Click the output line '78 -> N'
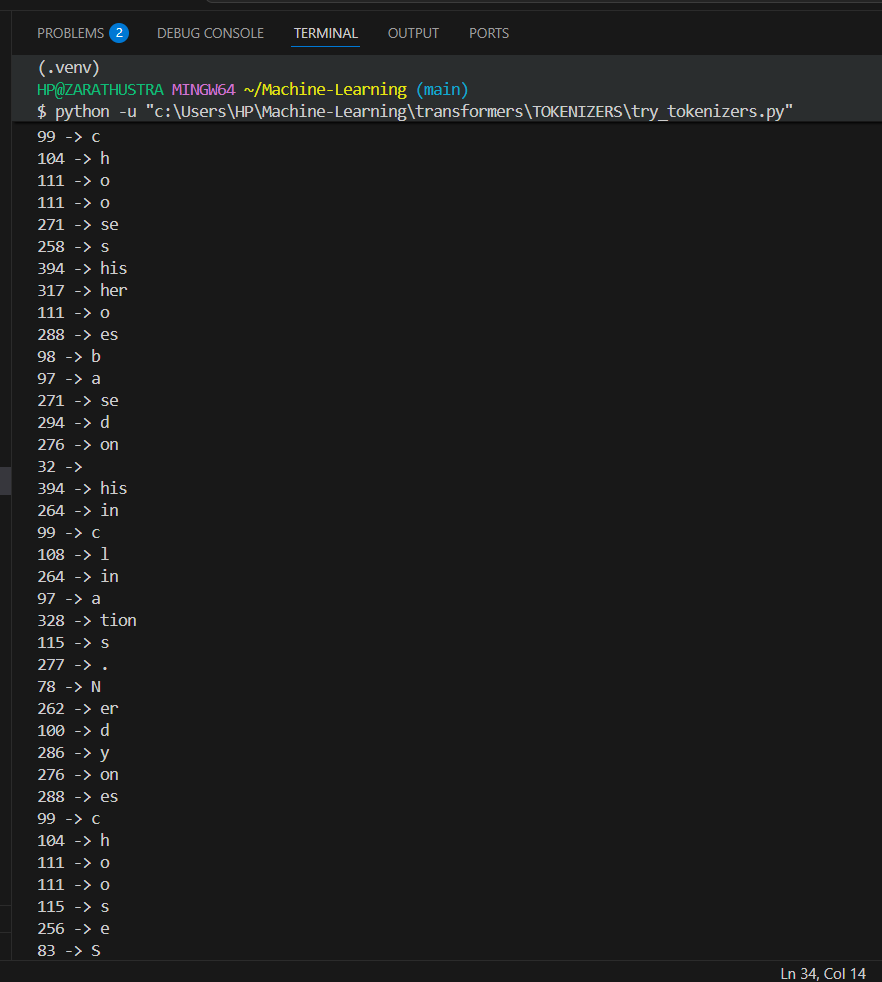Image resolution: width=882 pixels, height=982 pixels. [69, 687]
